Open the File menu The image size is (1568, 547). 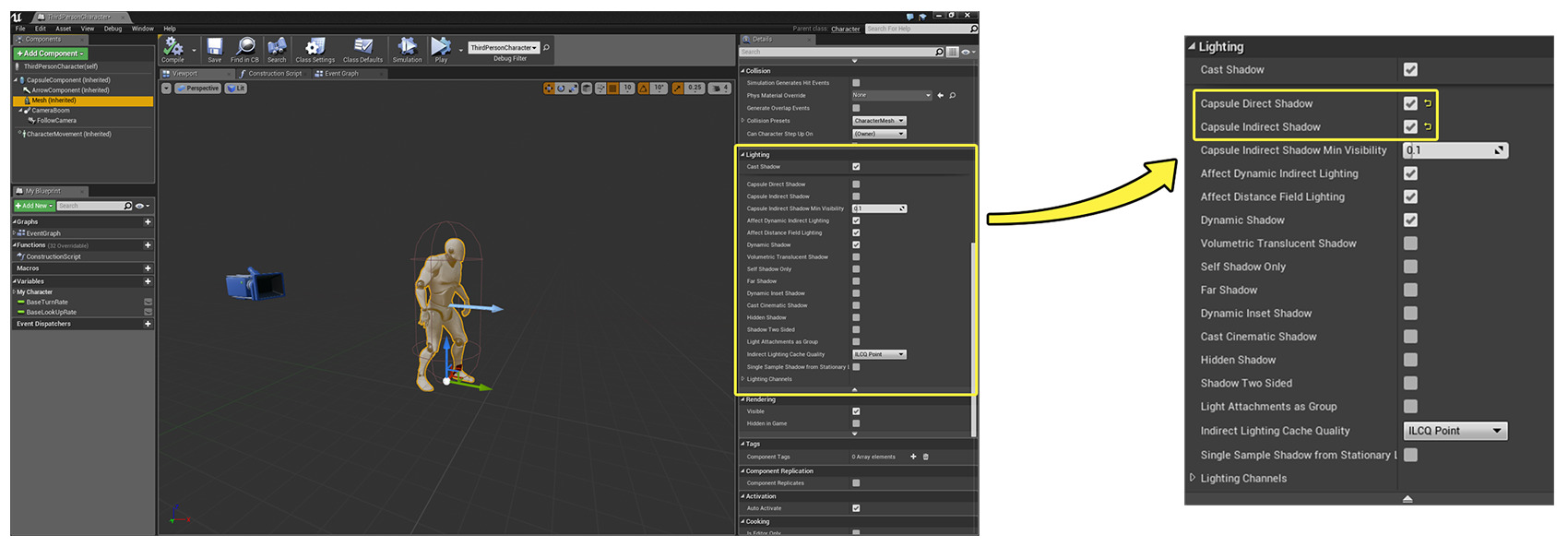tap(20, 29)
